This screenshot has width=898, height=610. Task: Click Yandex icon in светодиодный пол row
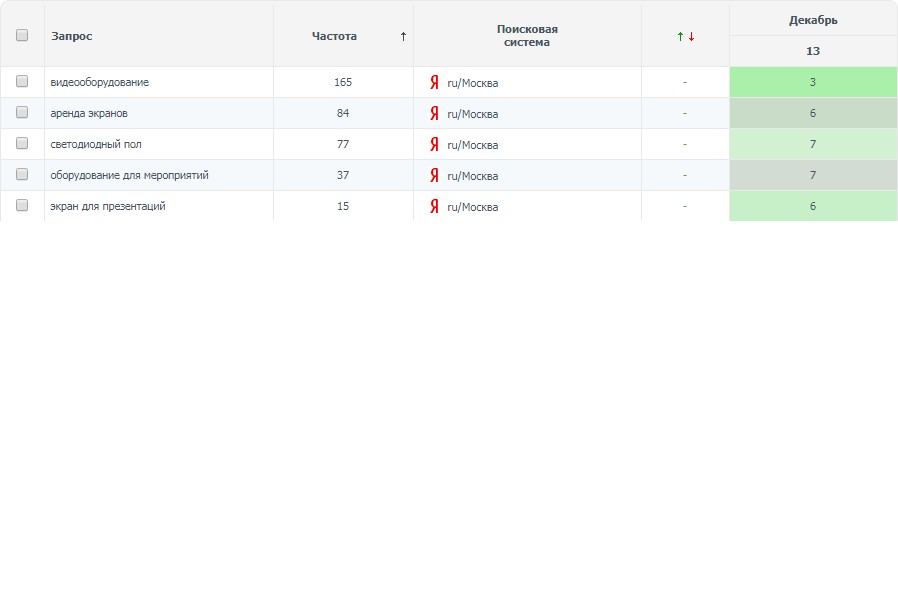click(x=434, y=144)
